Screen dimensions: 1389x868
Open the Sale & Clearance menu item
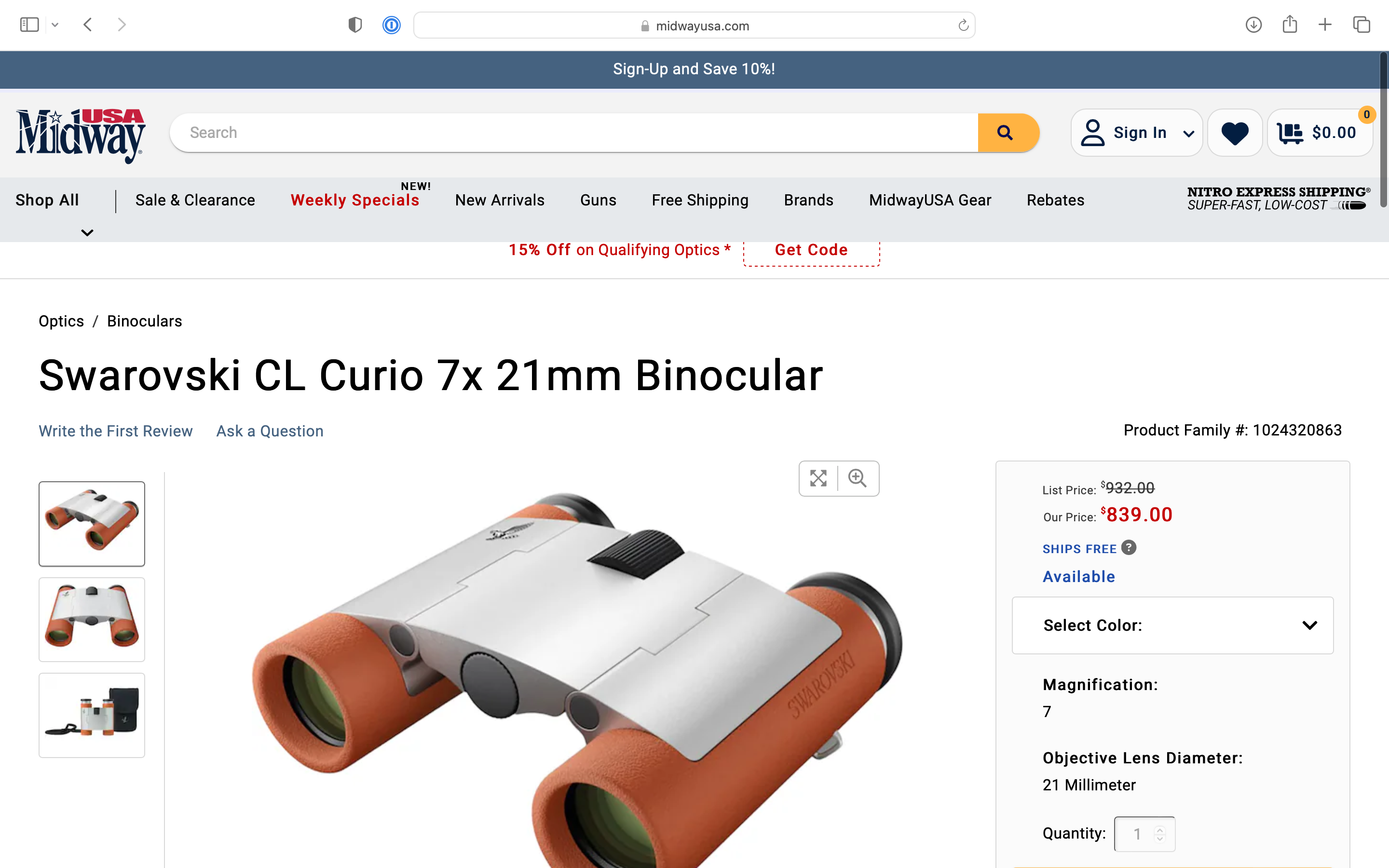coord(195,200)
